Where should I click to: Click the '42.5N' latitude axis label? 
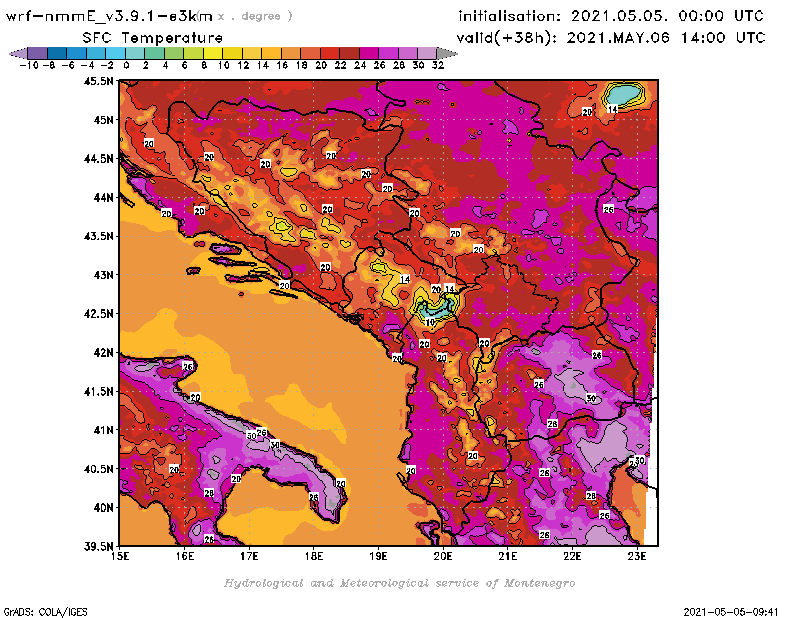click(x=98, y=314)
